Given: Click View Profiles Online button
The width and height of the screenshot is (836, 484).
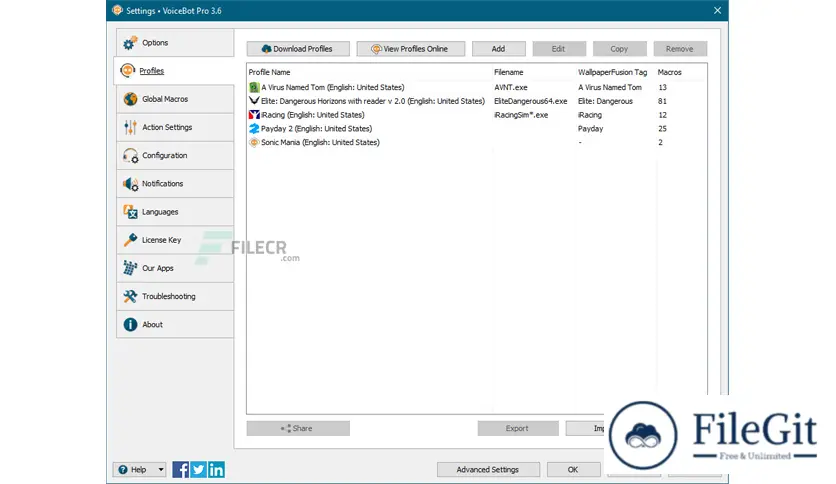Looking at the screenshot, I should pos(411,49).
